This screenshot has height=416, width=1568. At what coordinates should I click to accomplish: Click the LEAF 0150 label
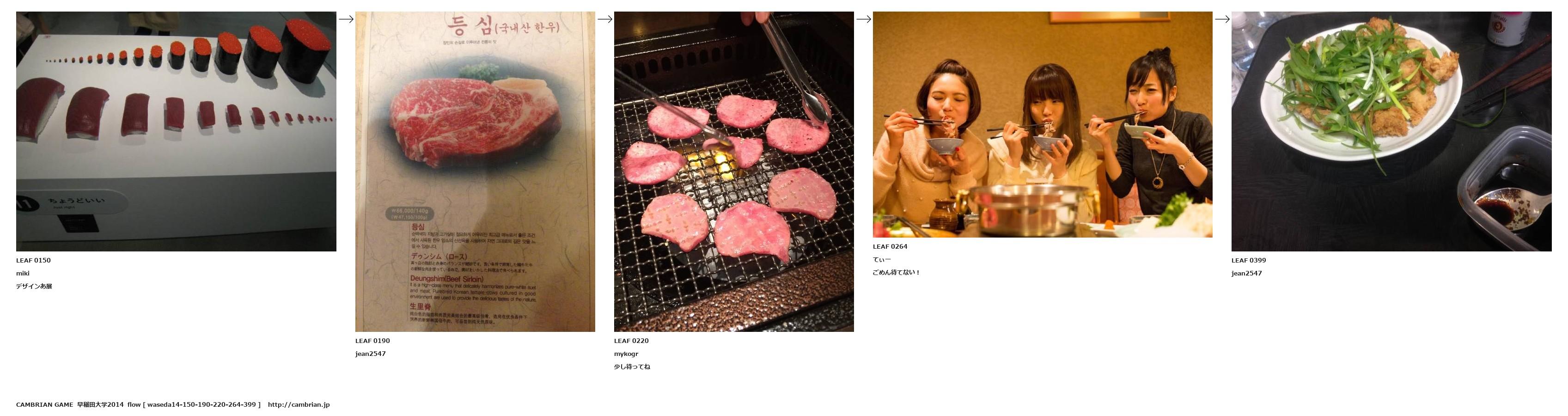(33, 260)
